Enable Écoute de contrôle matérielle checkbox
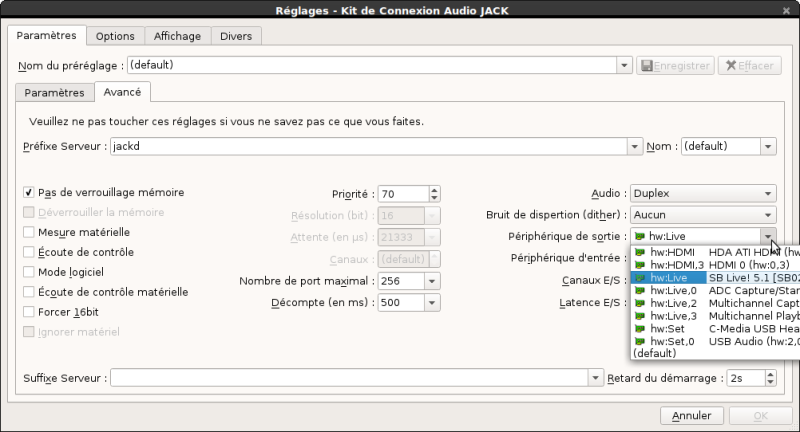The width and height of the screenshot is (800, 432). (29, 292)
